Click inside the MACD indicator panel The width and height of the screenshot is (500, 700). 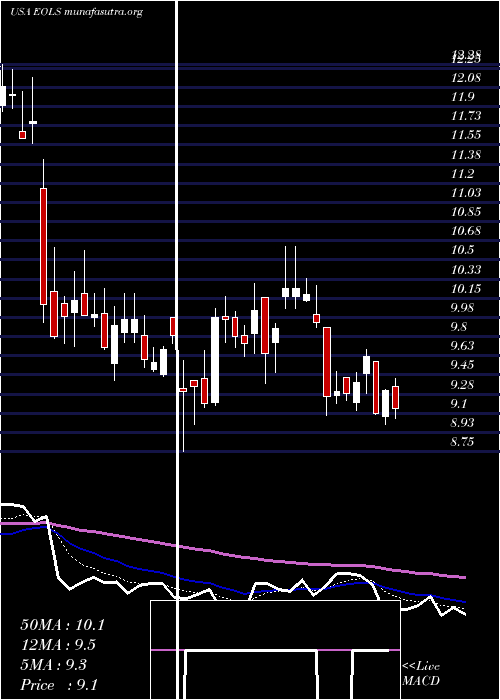(275, 650)
